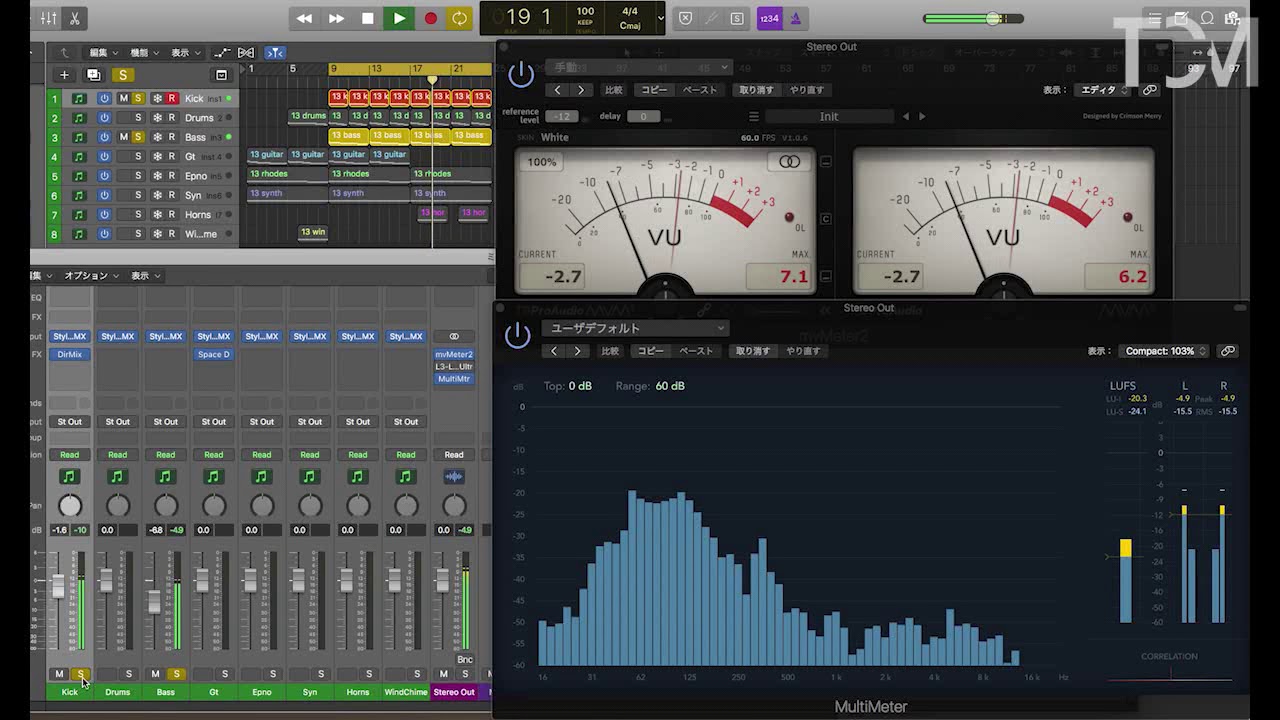Open the Init preset hamburger menu
Image resolution: width=1280 pixels, height=720 pixels.
point(754,116)
